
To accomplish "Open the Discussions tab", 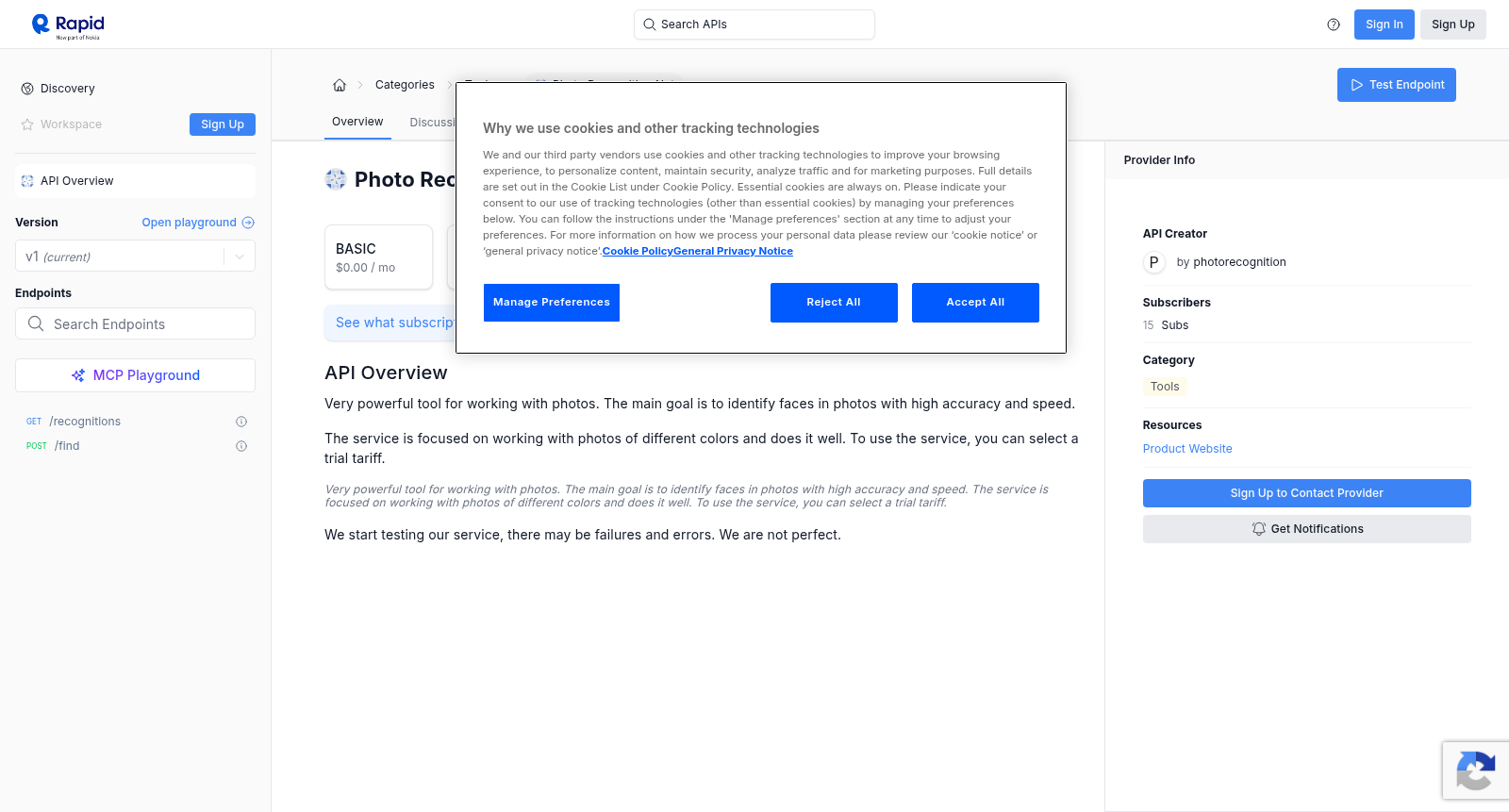I will [x=432, y=123].
